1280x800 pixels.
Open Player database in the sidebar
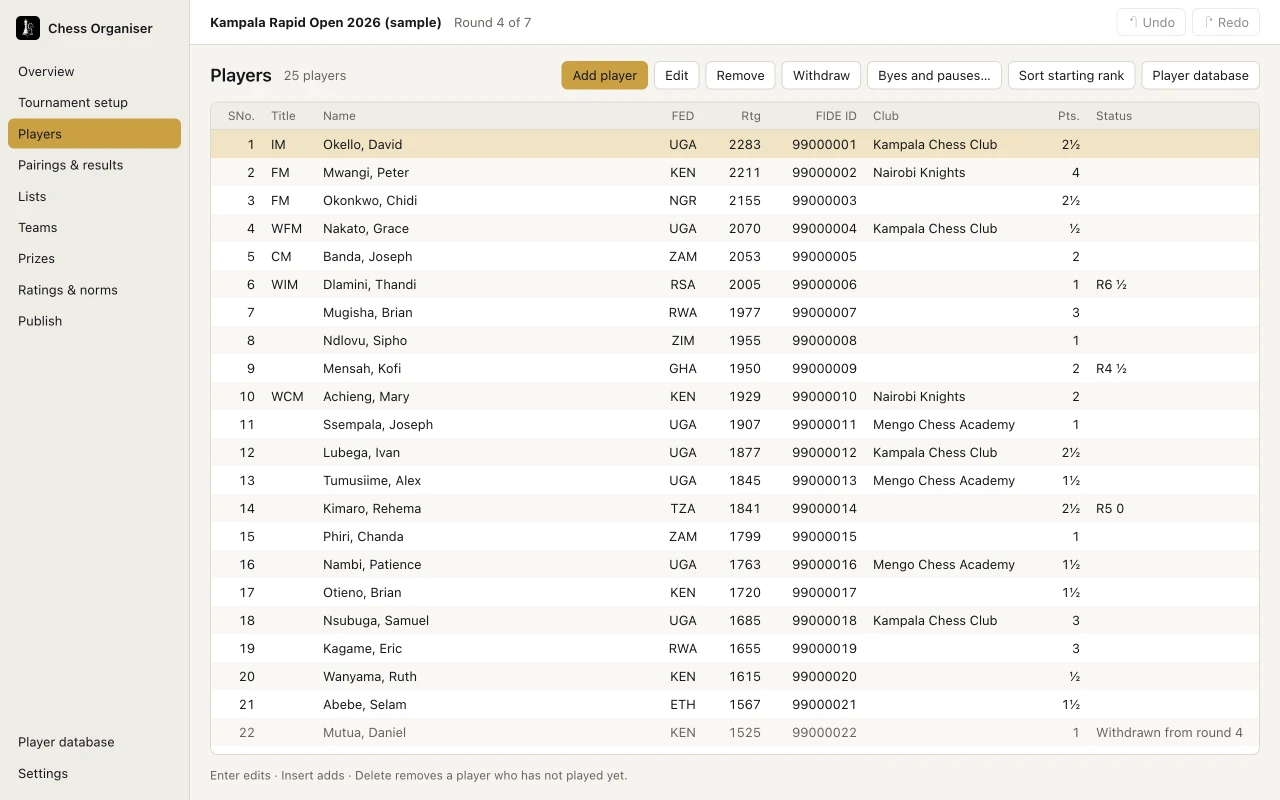(94, 742)
